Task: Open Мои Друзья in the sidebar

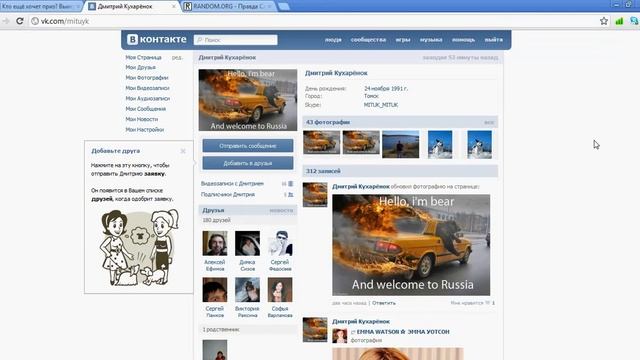Action: (140, 67)
